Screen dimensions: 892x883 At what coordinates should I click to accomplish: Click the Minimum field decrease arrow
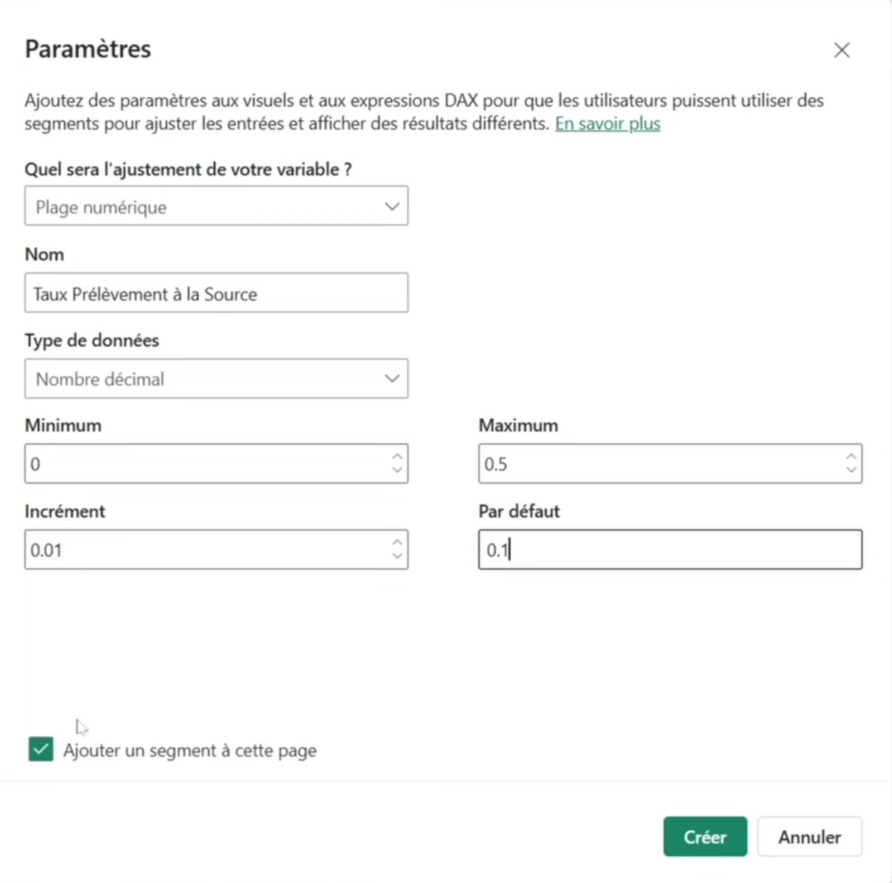[397, 470]
